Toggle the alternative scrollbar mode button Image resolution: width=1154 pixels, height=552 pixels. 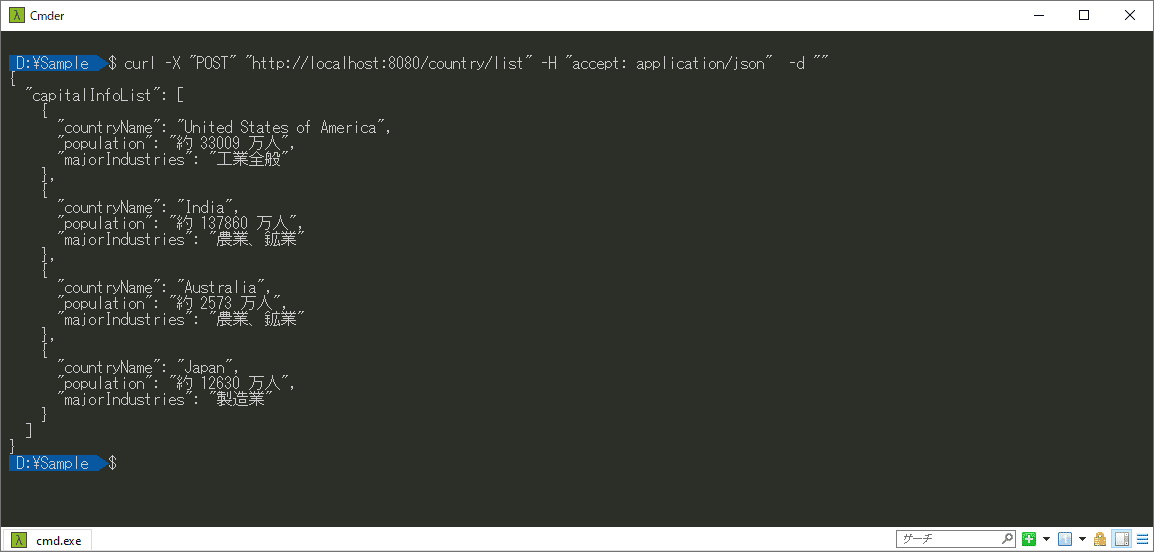(x=1122, y=539)
